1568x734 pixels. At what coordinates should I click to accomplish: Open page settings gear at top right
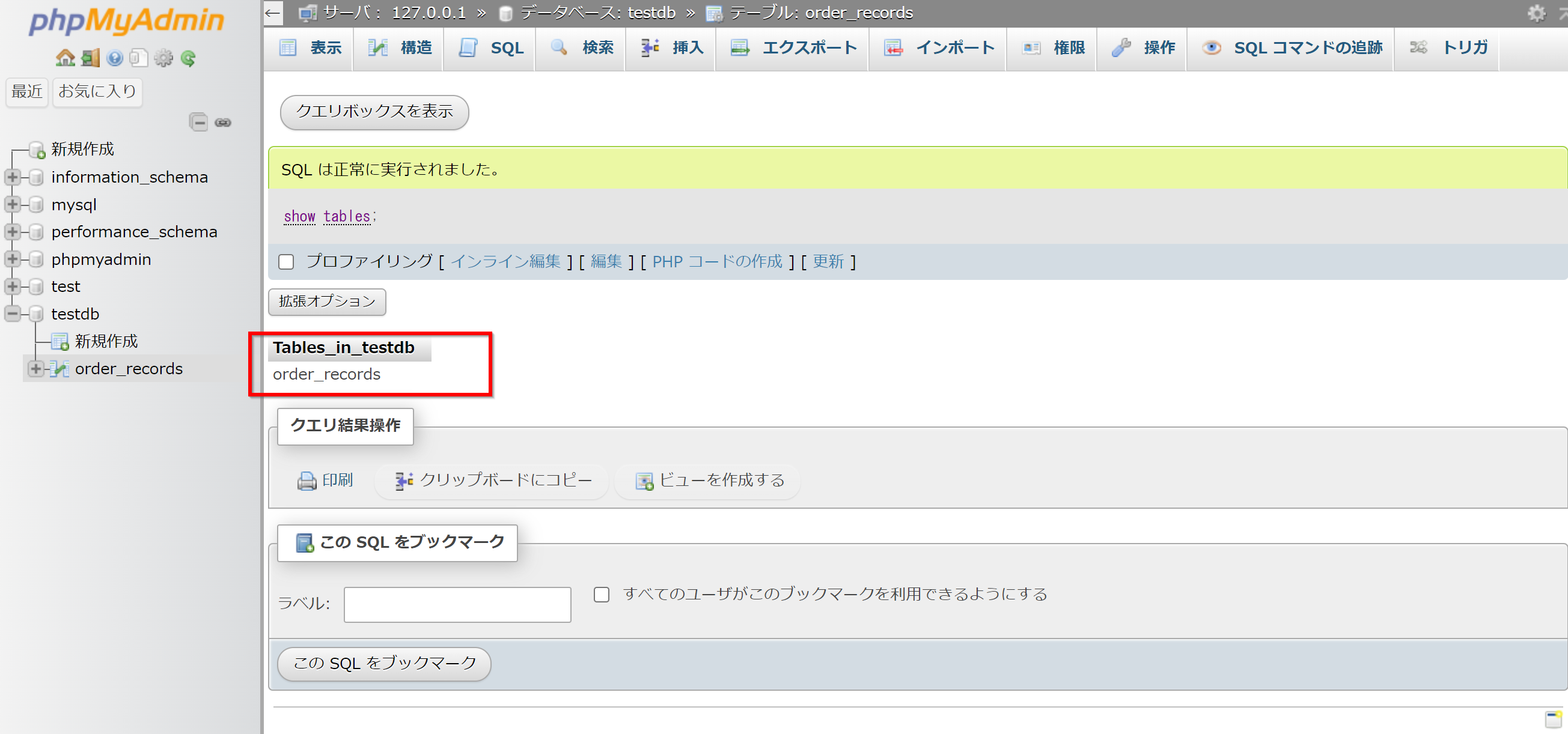[x=1536, y=13]
